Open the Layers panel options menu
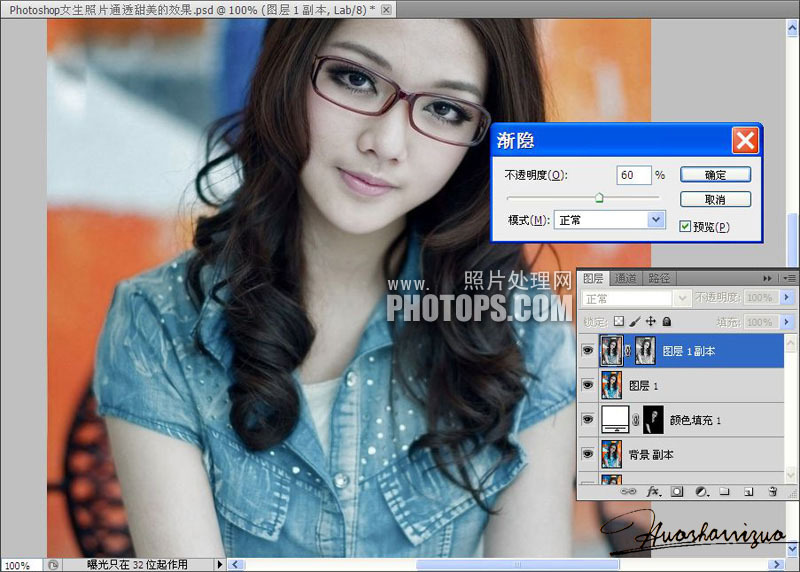Image resolution: width=800 pixels, height=572 pixels. point(789,278)
